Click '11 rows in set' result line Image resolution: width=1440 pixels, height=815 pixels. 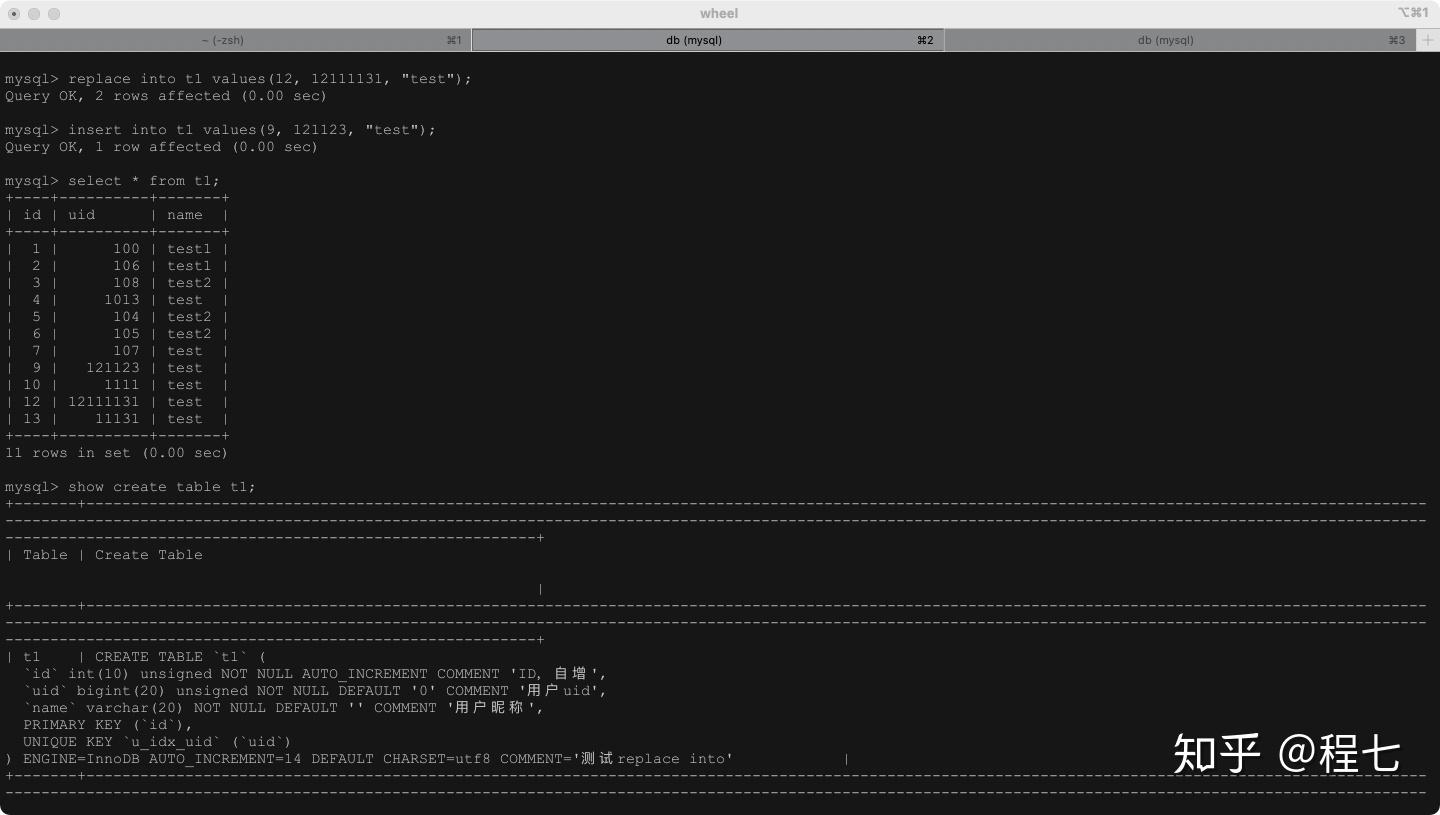coord(116,453)
